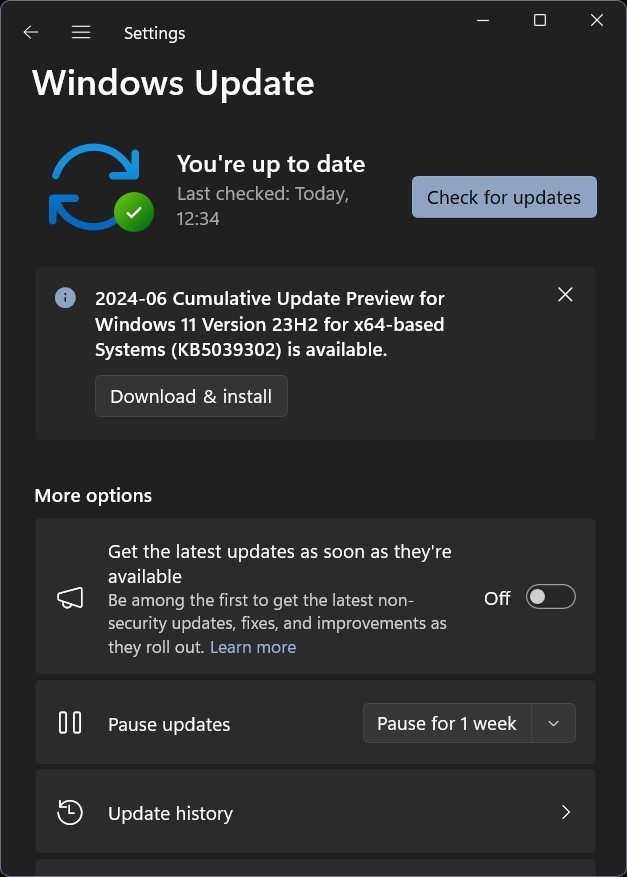Image resolution: width=627 pixels, height=877 pixels.
Task: Click the info icon beside the KB5039302 notice
Action: [65, 298]
